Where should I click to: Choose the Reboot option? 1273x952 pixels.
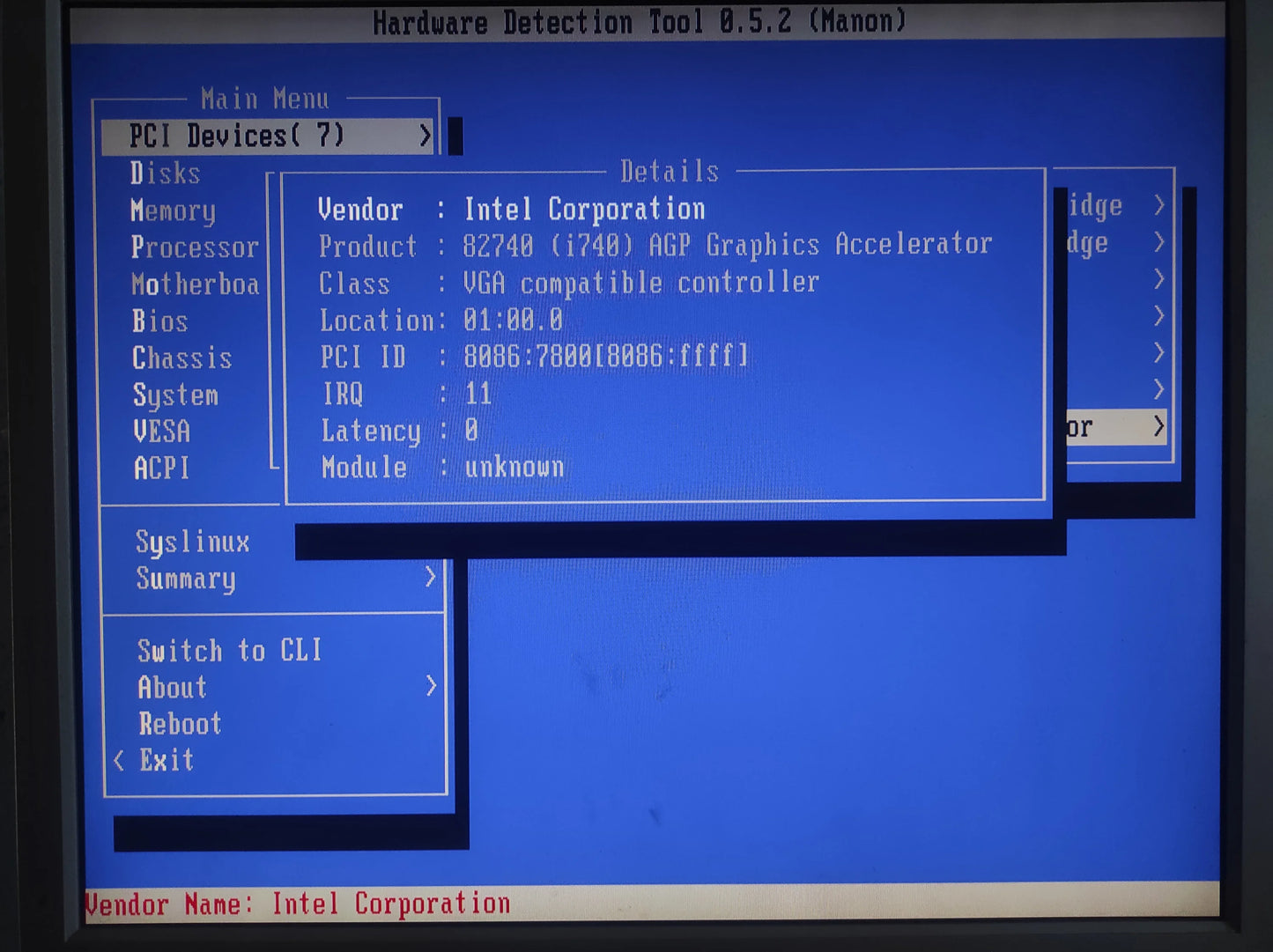click(180, 724)
